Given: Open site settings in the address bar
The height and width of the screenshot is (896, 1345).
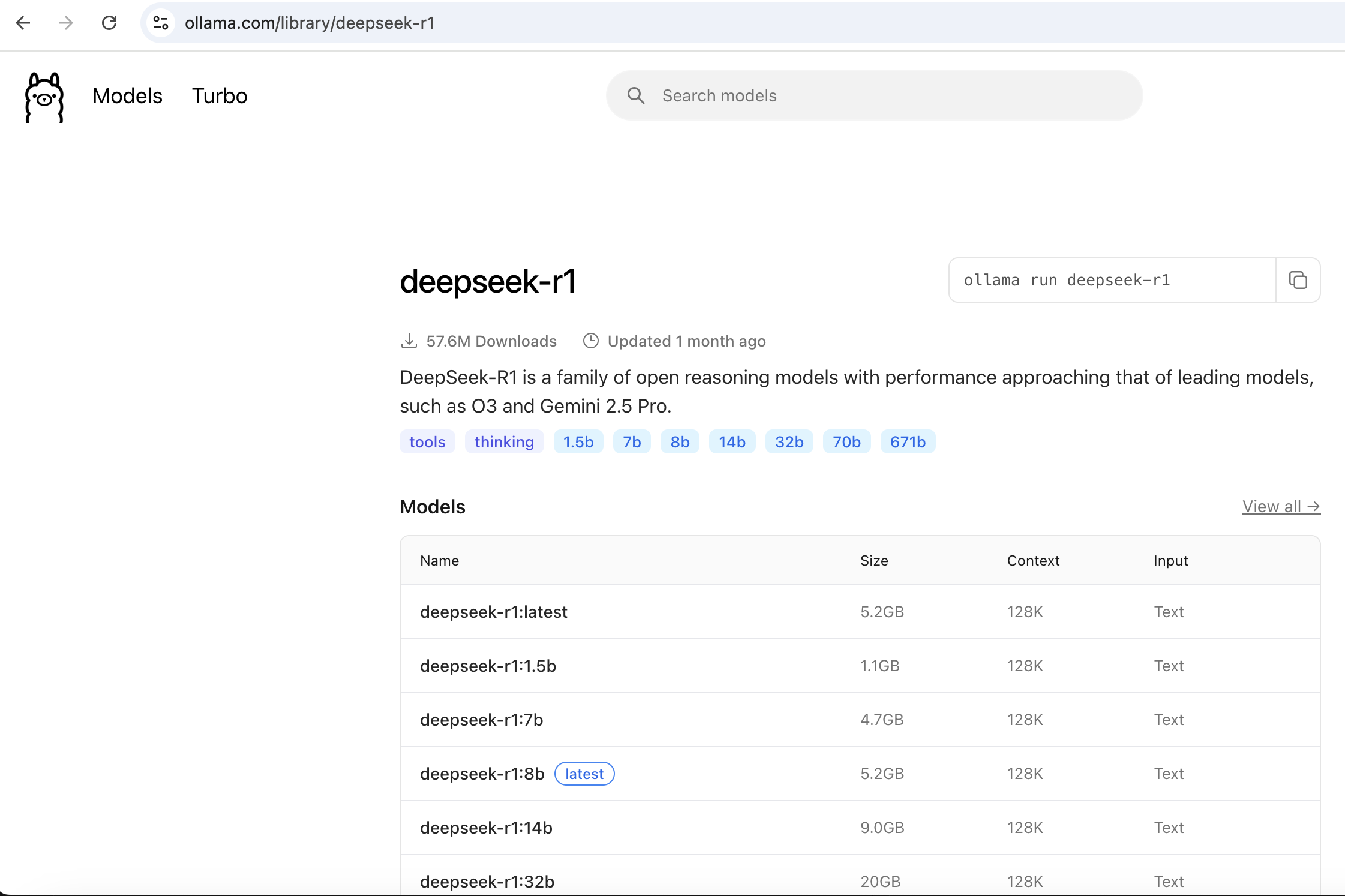Looking at the screenshot, I should tap(160, 23).
